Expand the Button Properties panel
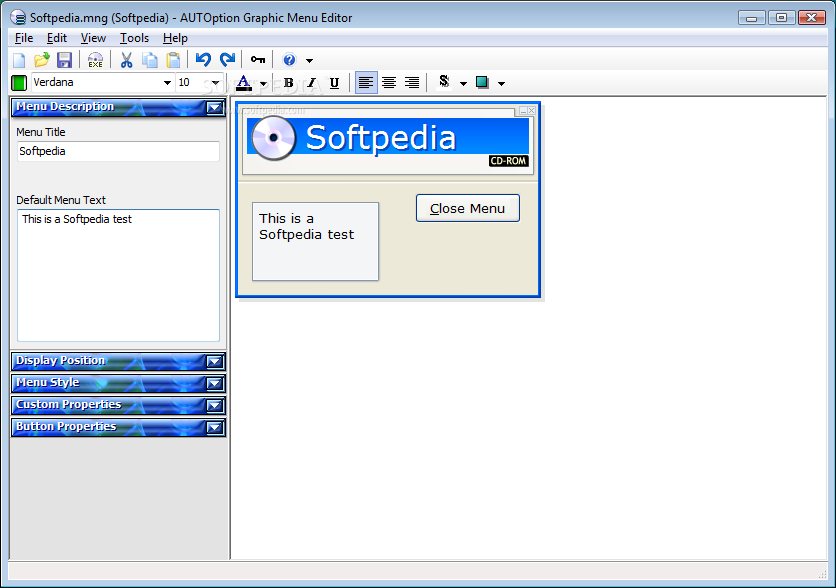 coord(215,428)
